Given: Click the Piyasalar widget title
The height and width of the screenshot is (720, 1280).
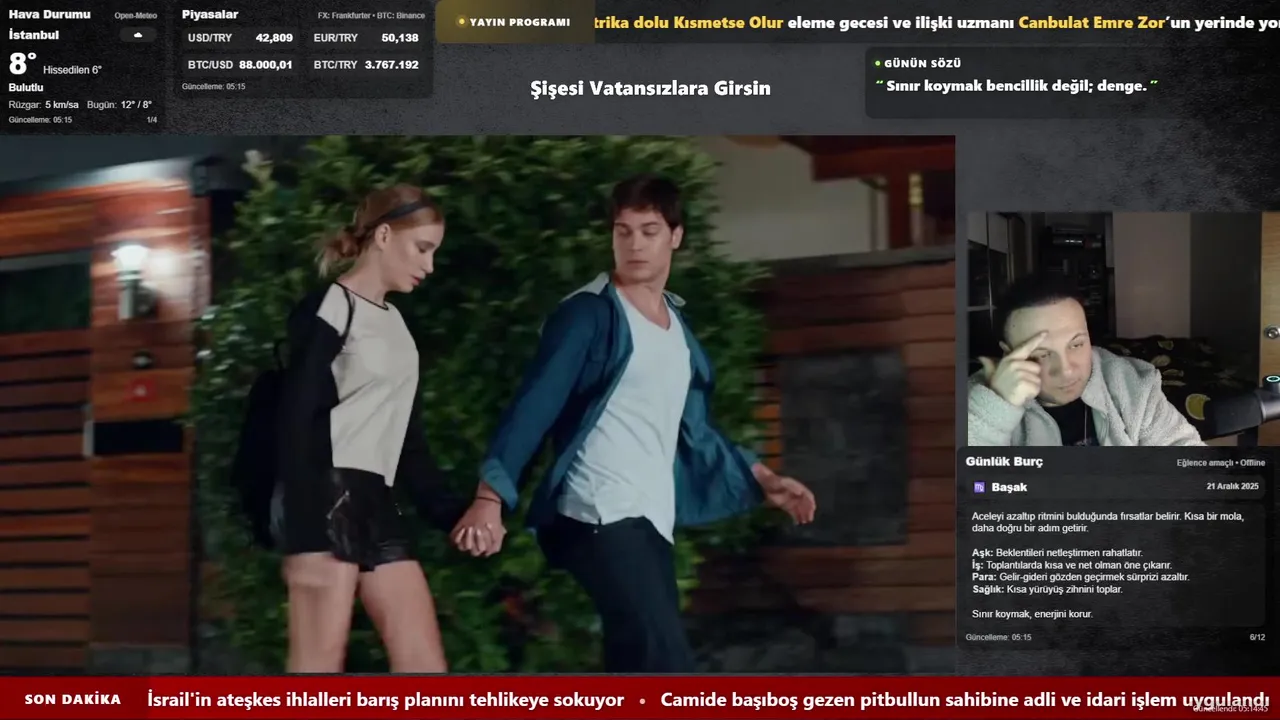Looking at the screenshot, I should tap(210, 15).
